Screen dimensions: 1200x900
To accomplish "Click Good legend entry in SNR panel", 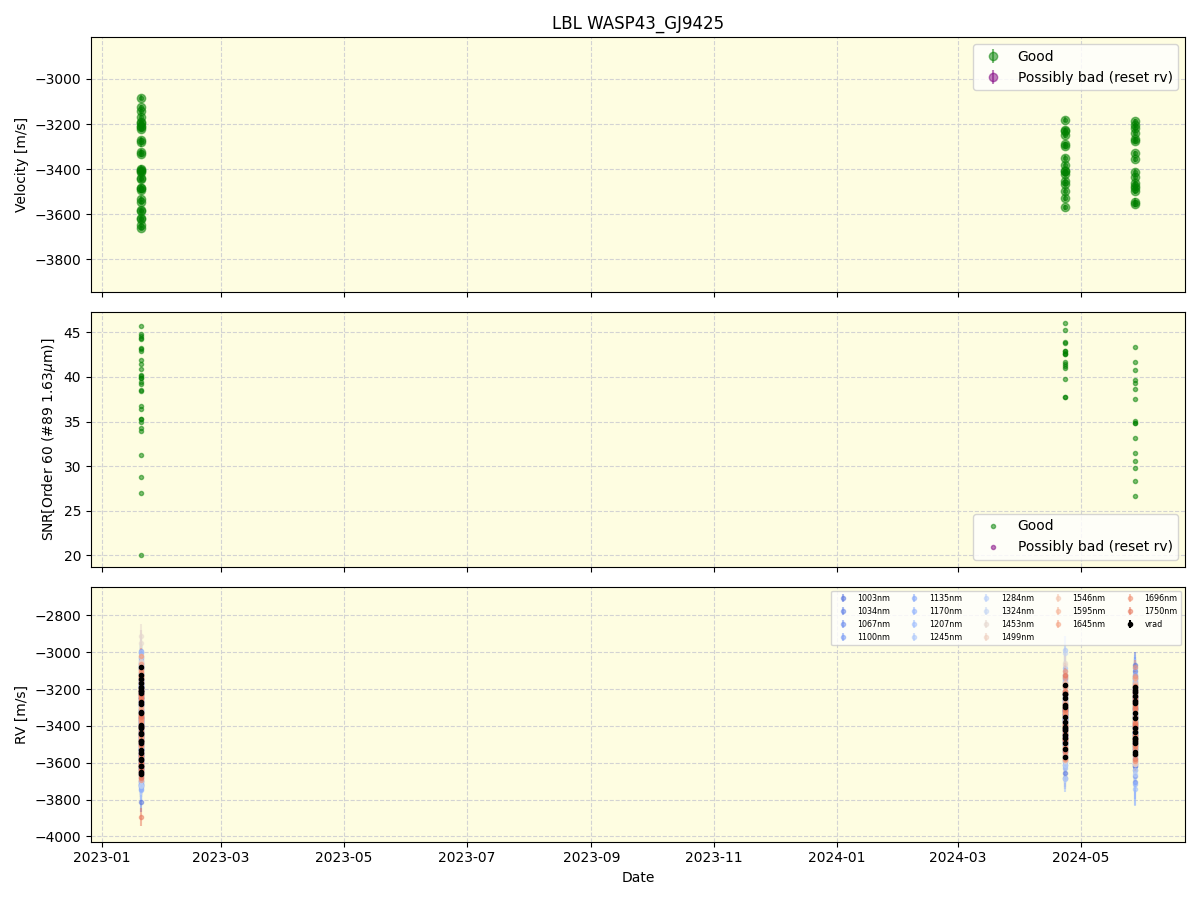I will click(x=1035, y=525).
